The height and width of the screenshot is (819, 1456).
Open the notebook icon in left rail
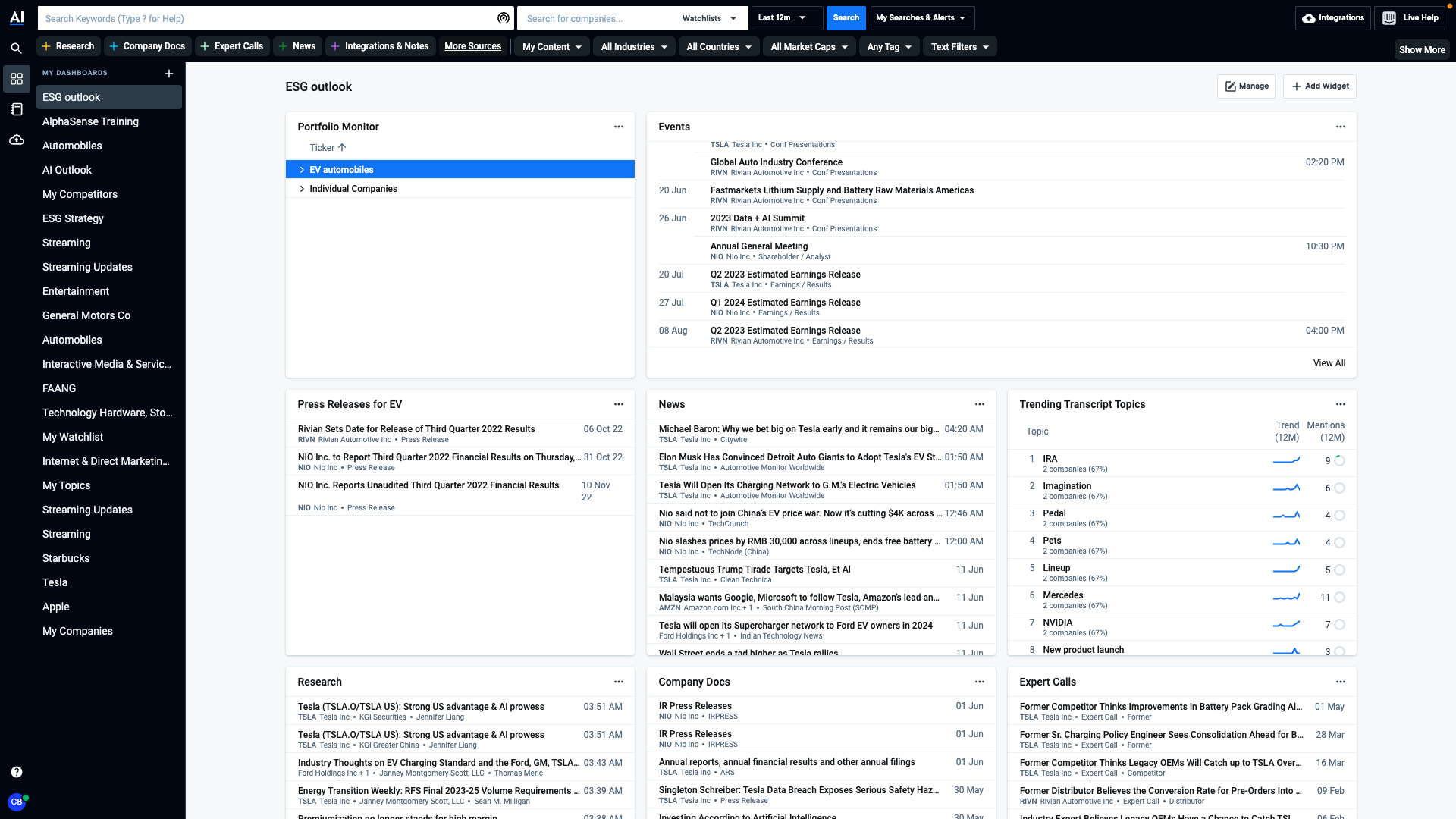[17, 109]
